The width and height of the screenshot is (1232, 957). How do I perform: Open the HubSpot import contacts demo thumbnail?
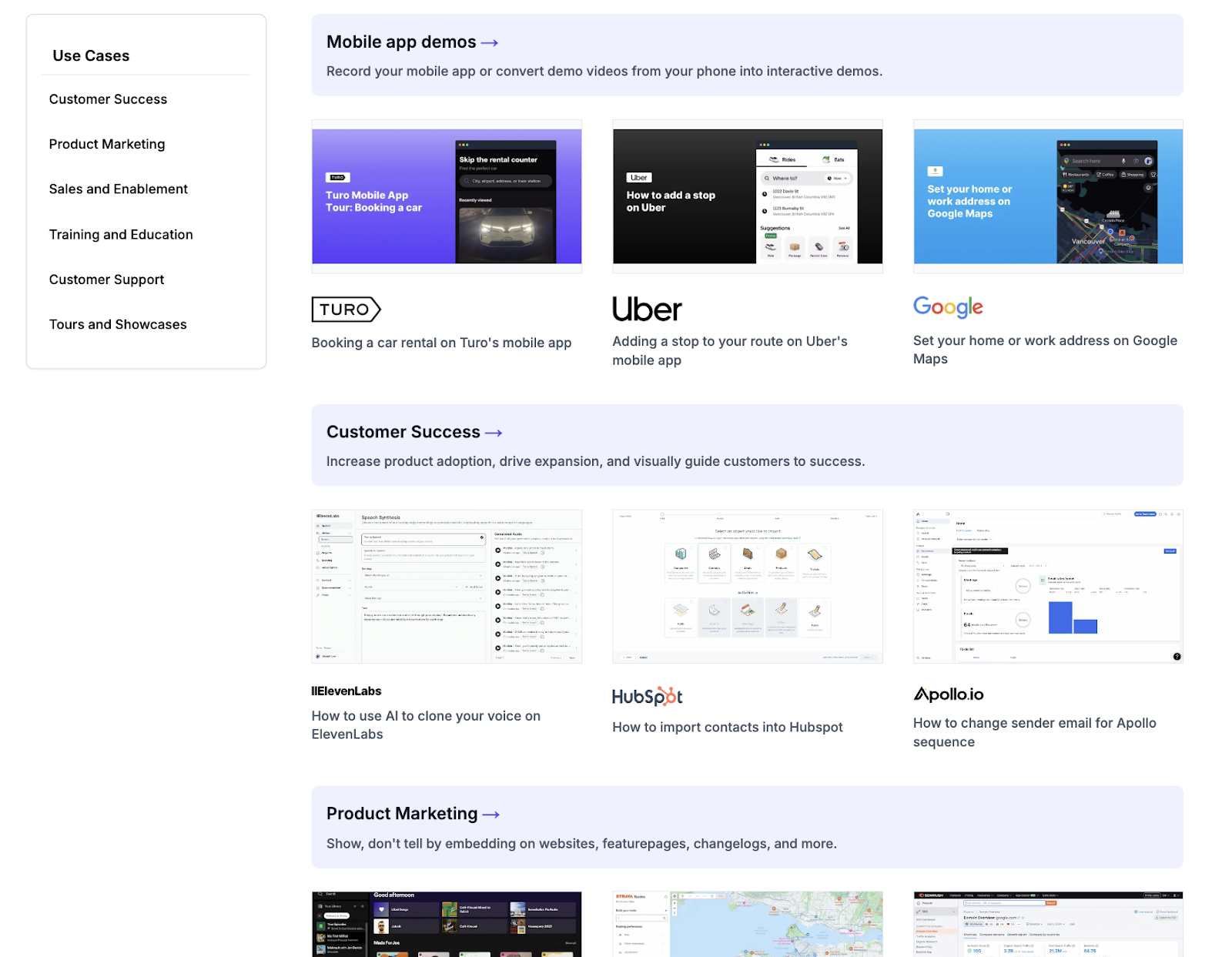pos(748,587)
